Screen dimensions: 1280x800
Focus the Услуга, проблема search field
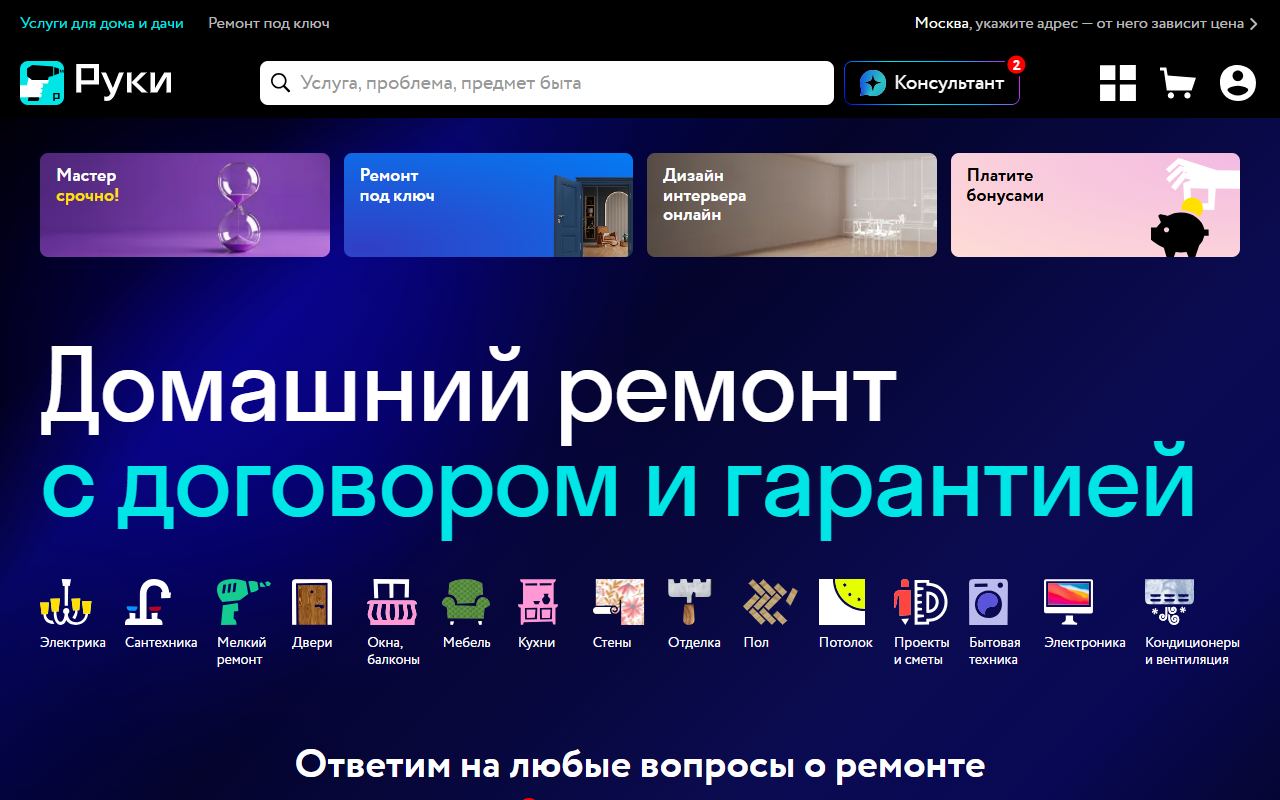[x=547, y=83]
